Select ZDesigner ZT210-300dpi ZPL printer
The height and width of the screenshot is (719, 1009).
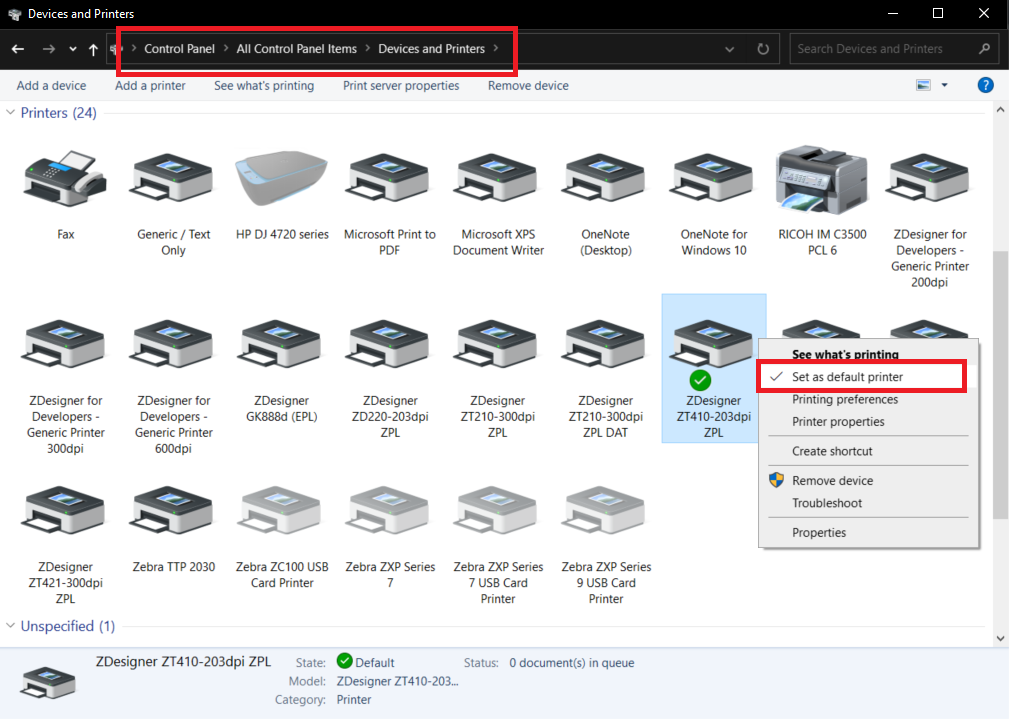pyautogui.click(x=497, y=346)
